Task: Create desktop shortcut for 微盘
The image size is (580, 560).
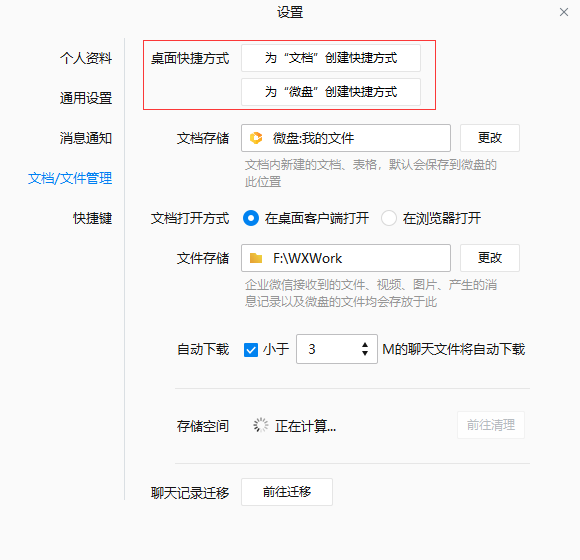Action: click(x=331, y=92)
